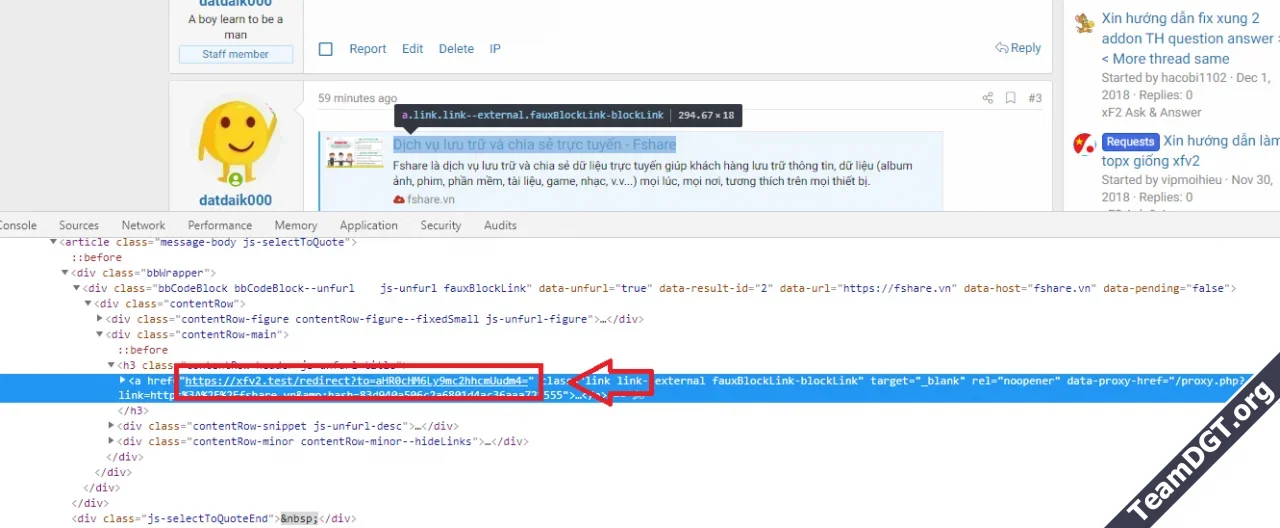Open hacobi1102's thread avatar in sidebar
The image size is (1280, 528).
[x=1084, y=24]
